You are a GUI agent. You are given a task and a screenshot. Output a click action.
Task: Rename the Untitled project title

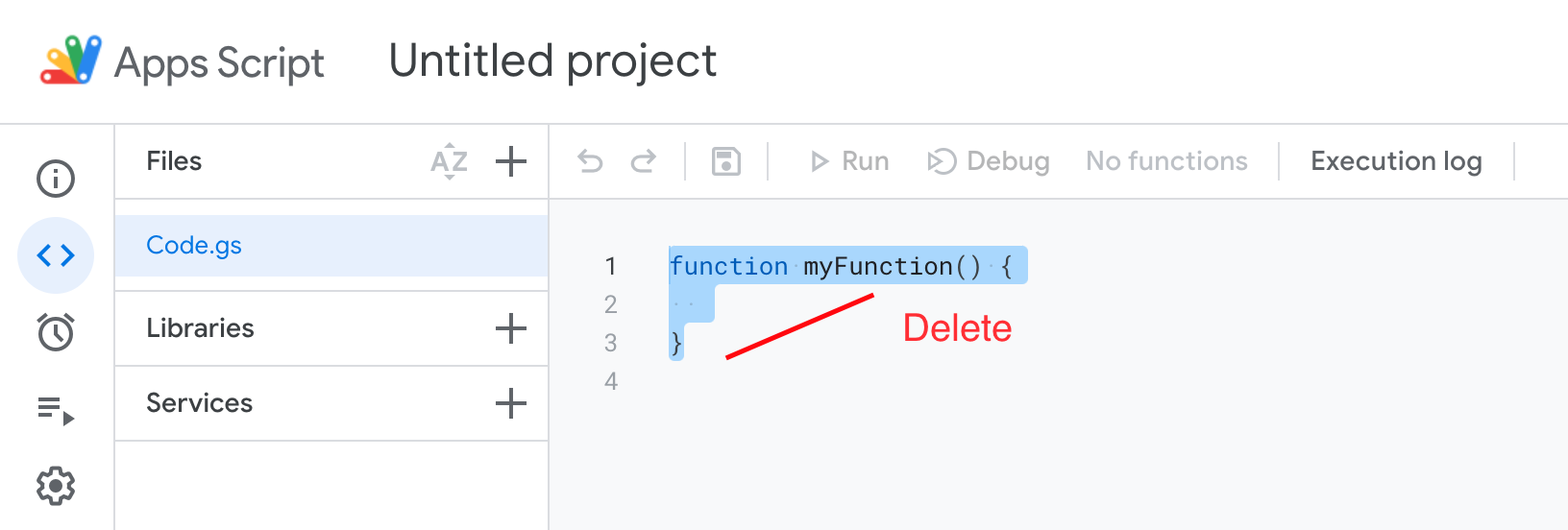click(552, 61)
